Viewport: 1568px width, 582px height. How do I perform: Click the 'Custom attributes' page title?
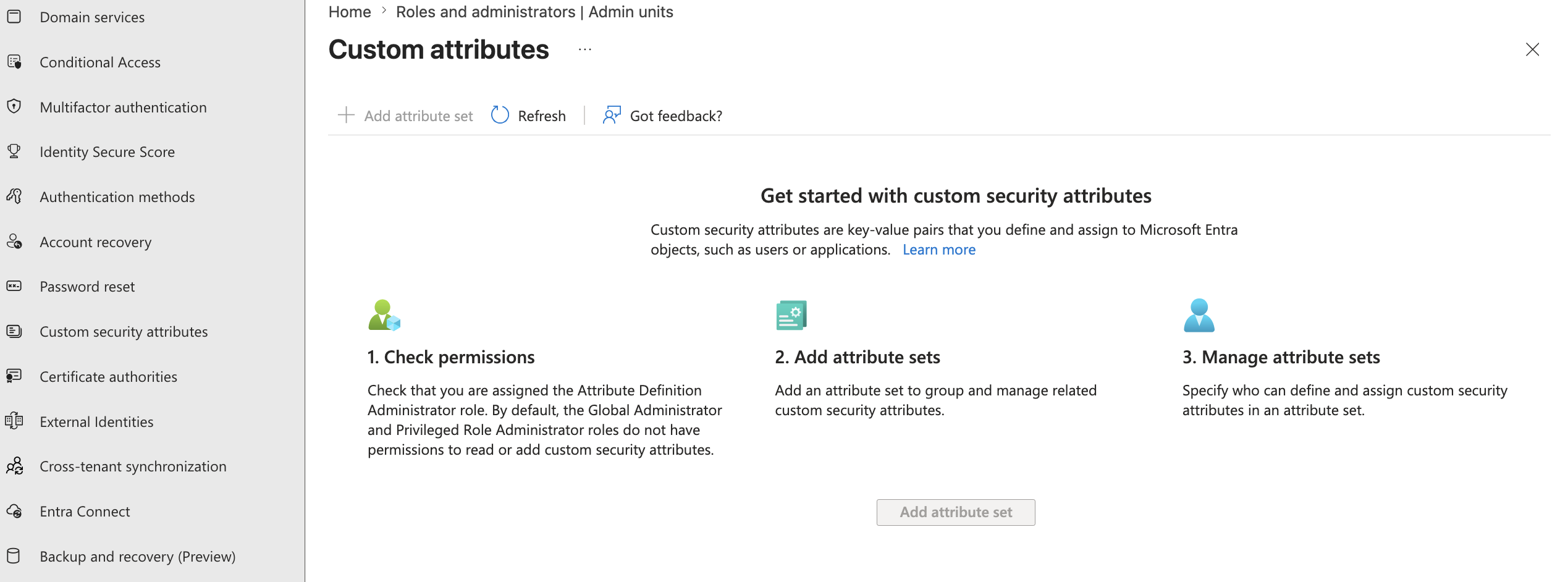[439, 49]
